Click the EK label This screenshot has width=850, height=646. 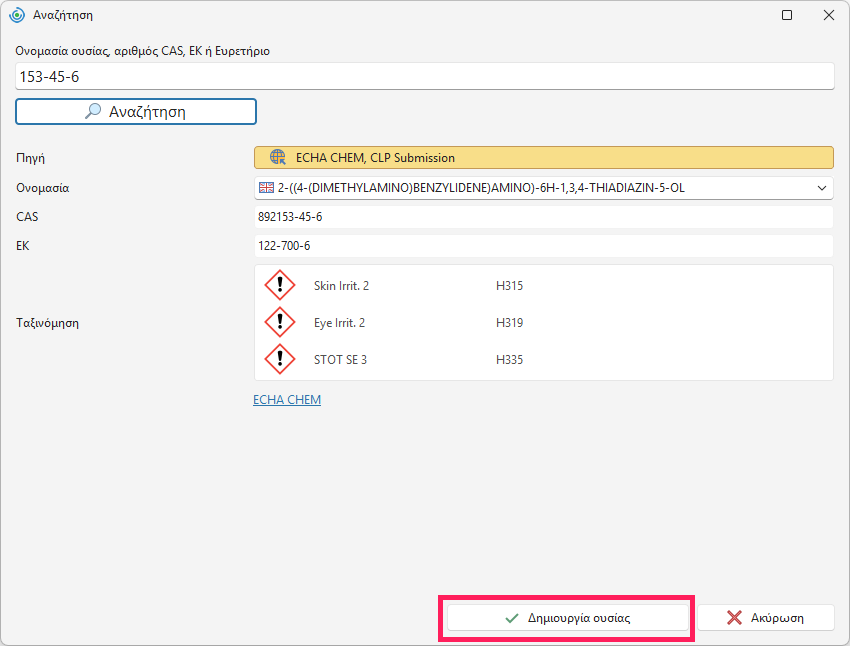(x=23, y=246)
